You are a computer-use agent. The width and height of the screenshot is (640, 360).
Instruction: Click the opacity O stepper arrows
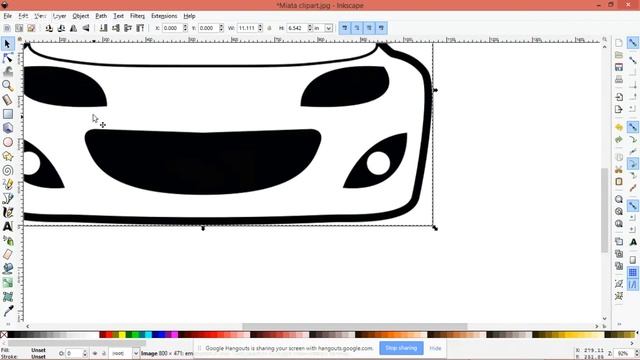coord(85,353)
